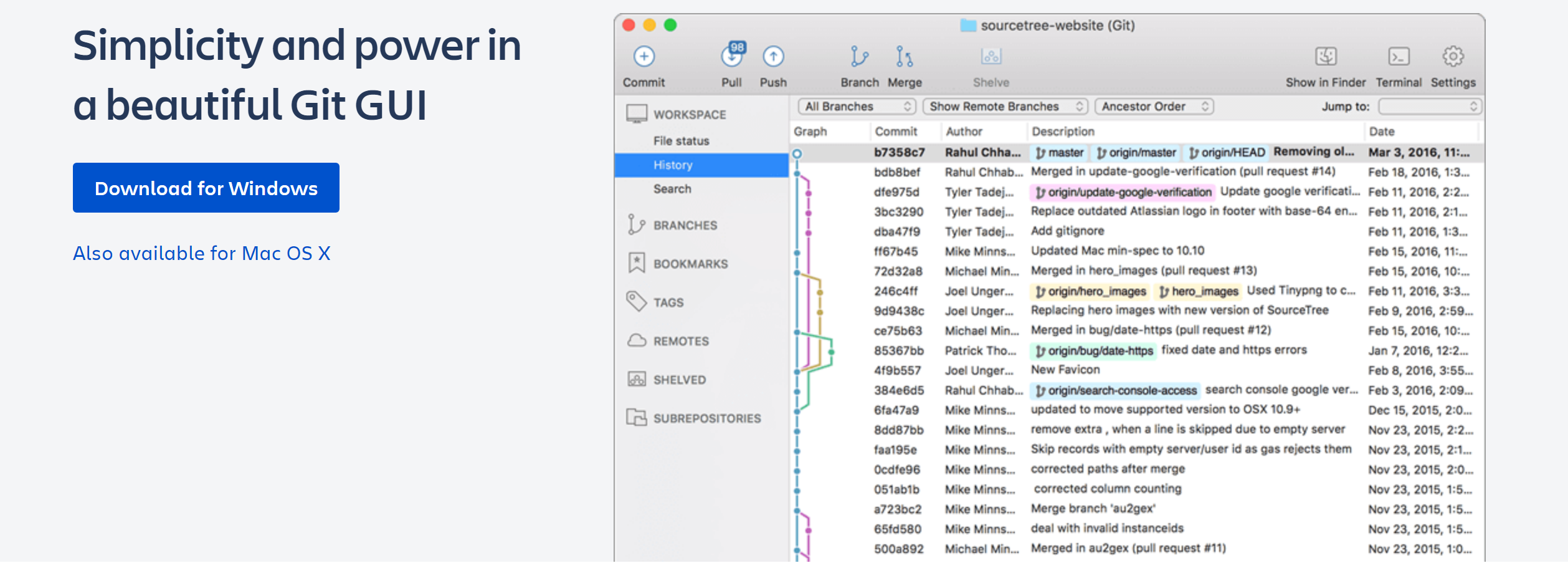Click the Author column header

964,132
